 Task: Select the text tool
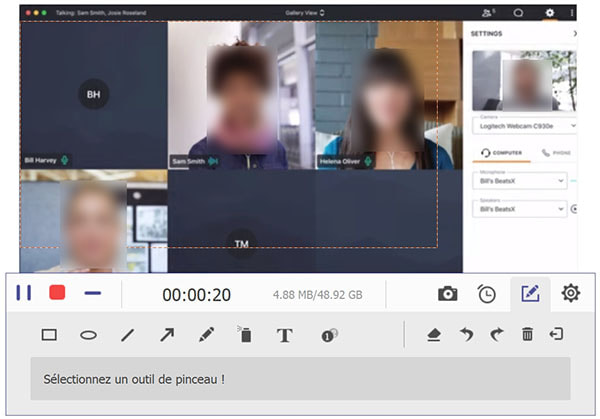coord(284,336)
